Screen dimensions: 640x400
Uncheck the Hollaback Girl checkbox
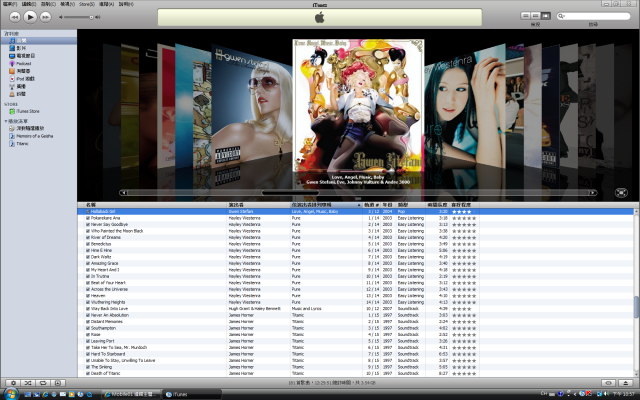pyautogui.click(x=88, y=211)
